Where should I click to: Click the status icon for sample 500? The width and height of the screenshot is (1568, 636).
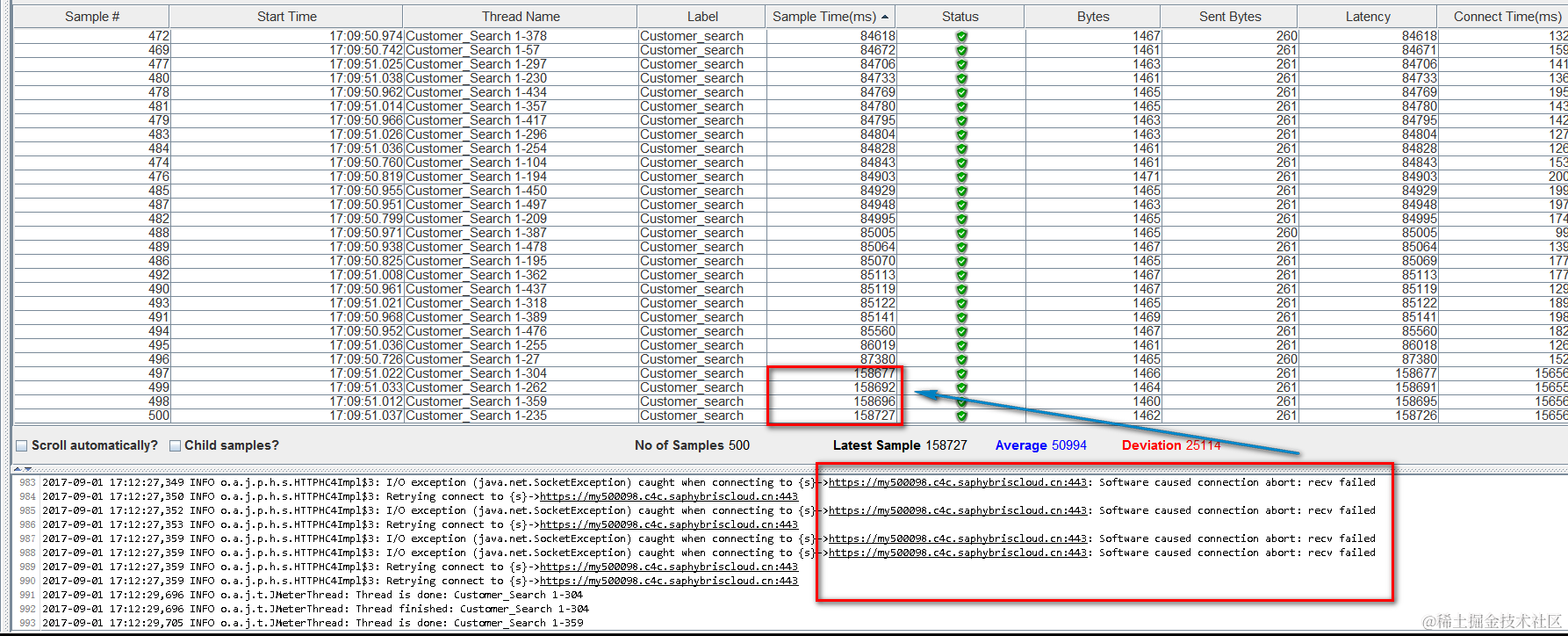pos(961,416)
